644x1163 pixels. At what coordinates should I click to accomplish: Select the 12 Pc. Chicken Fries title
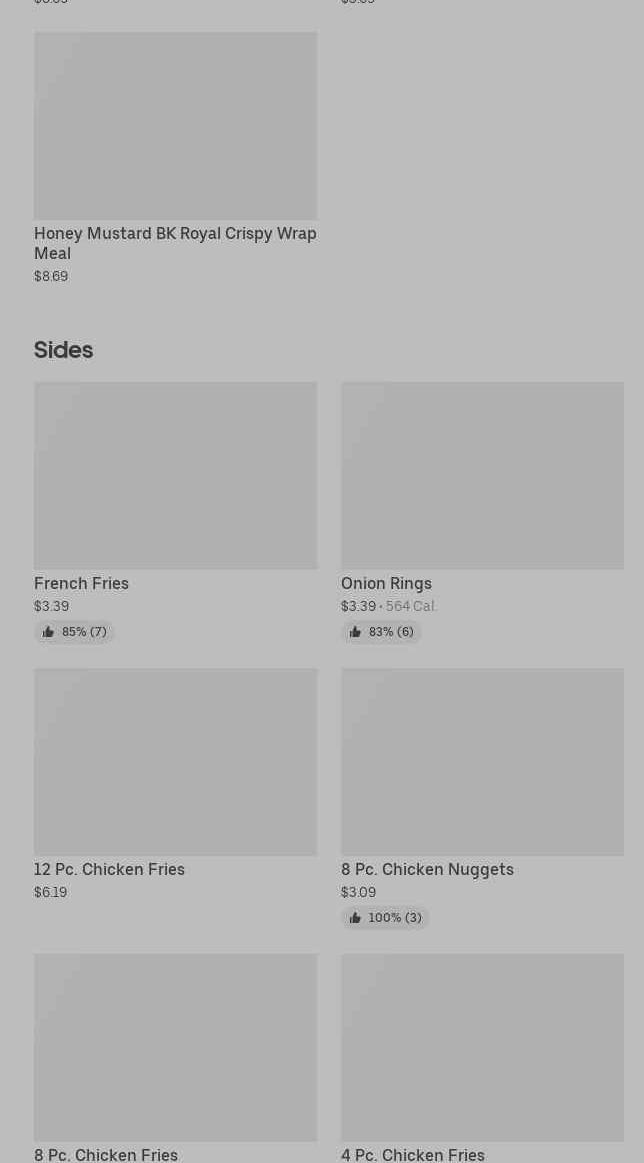click(x=109, y=869)
